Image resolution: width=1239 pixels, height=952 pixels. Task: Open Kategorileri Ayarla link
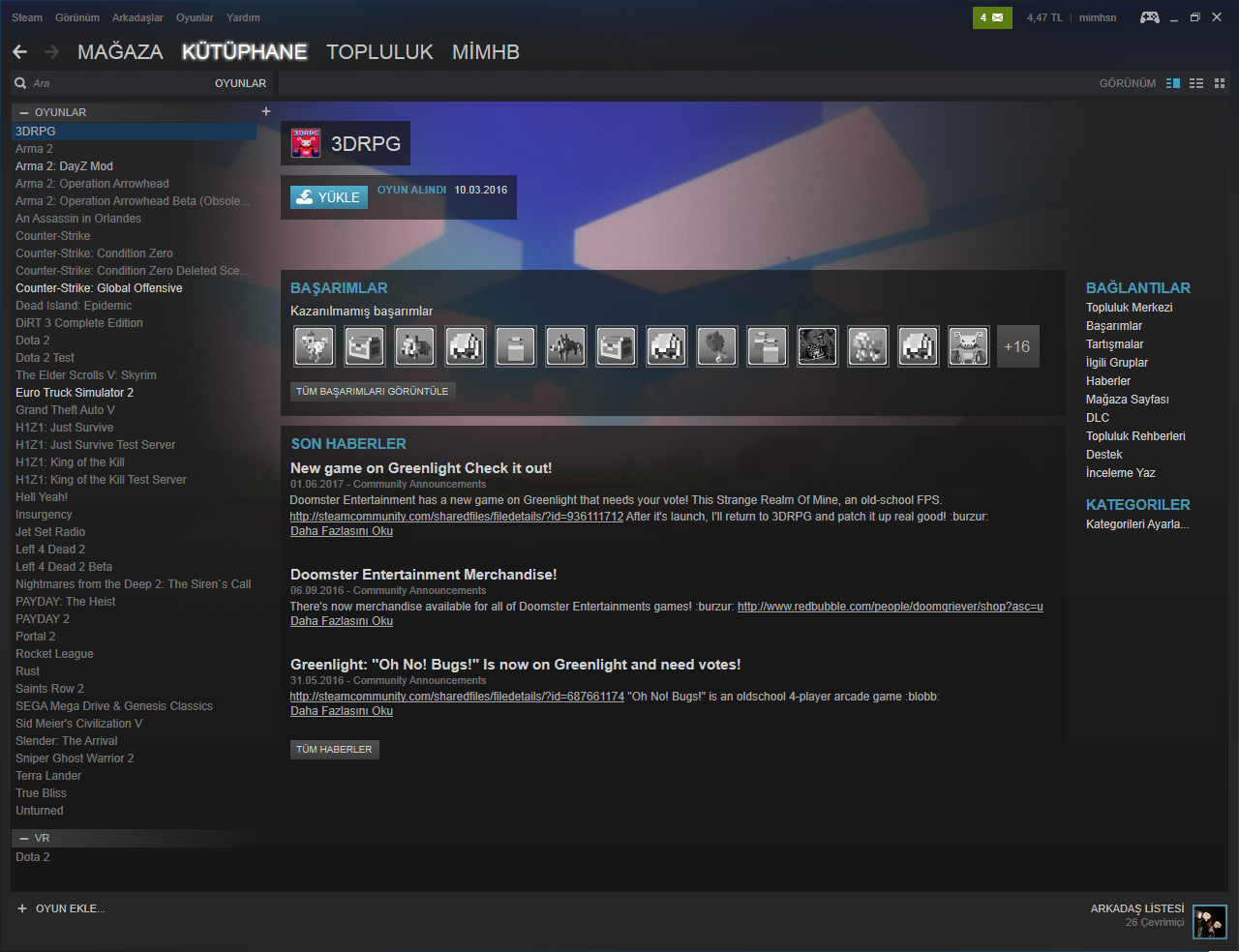click(x=1137, y=524)
